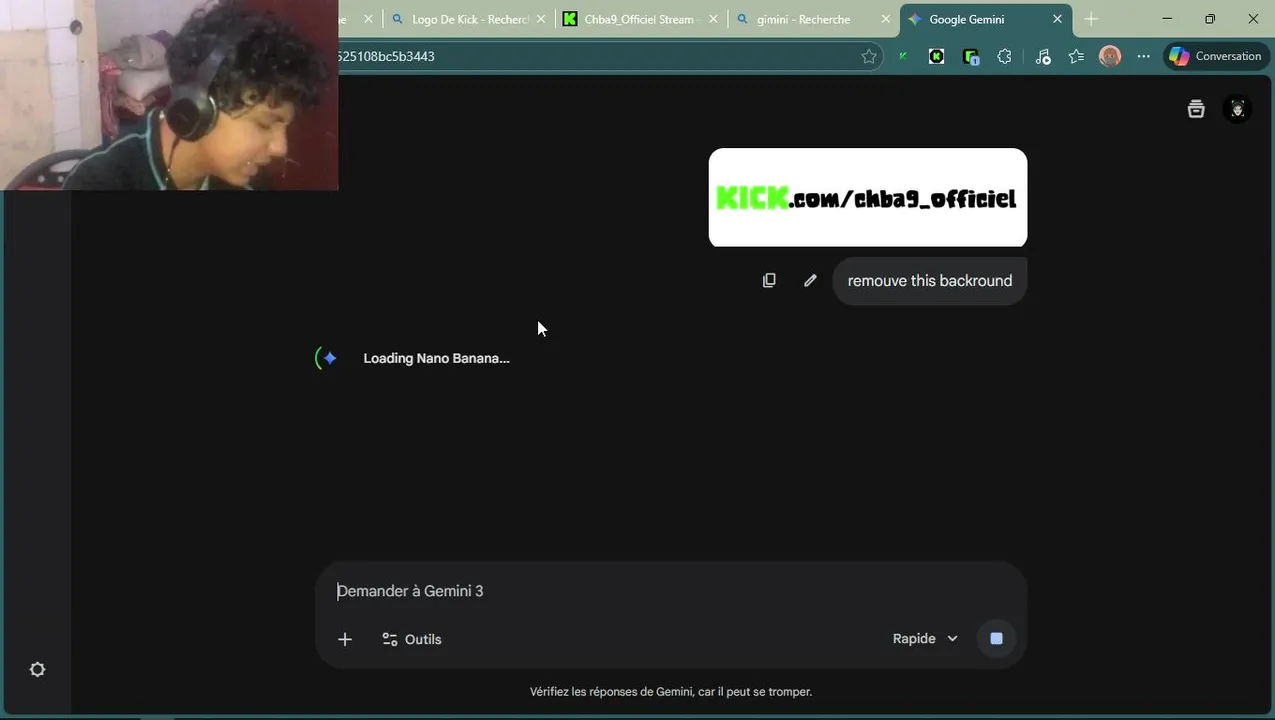Open the browser three-dot settings menu

pos(1144,56)
